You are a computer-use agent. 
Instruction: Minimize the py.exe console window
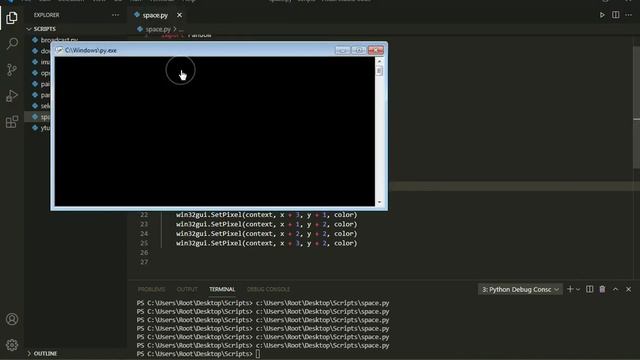point(343,50)
